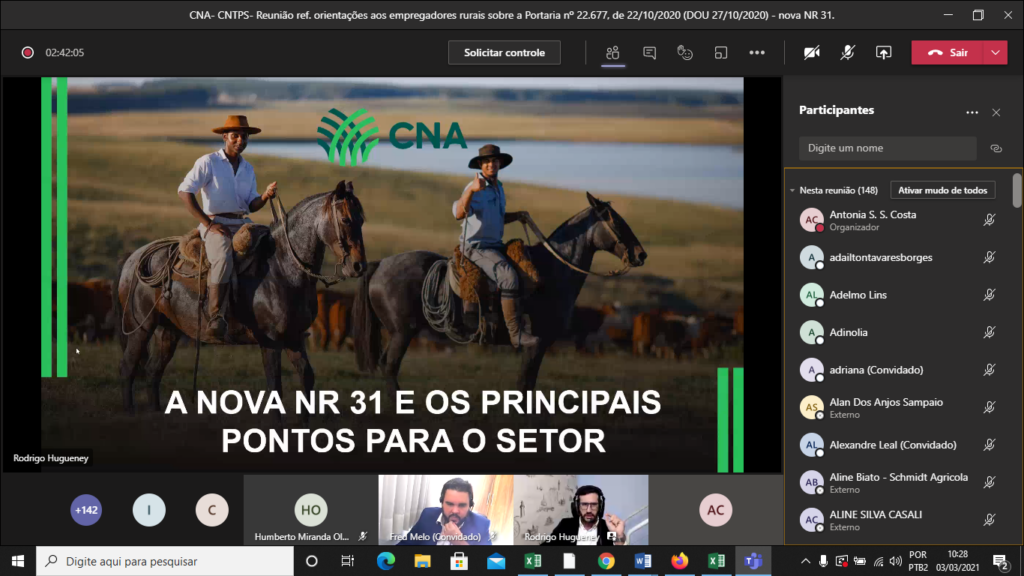Open File Explorer from the taskbar
Image resolution: width=1024 pixels, height=576 pixels.
point(423,561)
